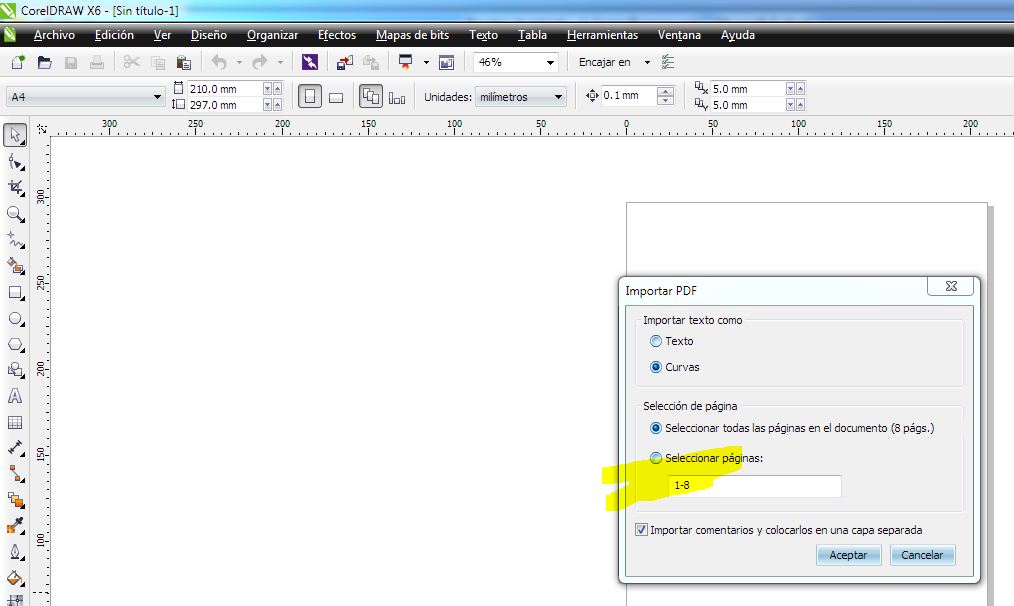Select the Text tool
1014x606 pixels.
pos(16,396)
